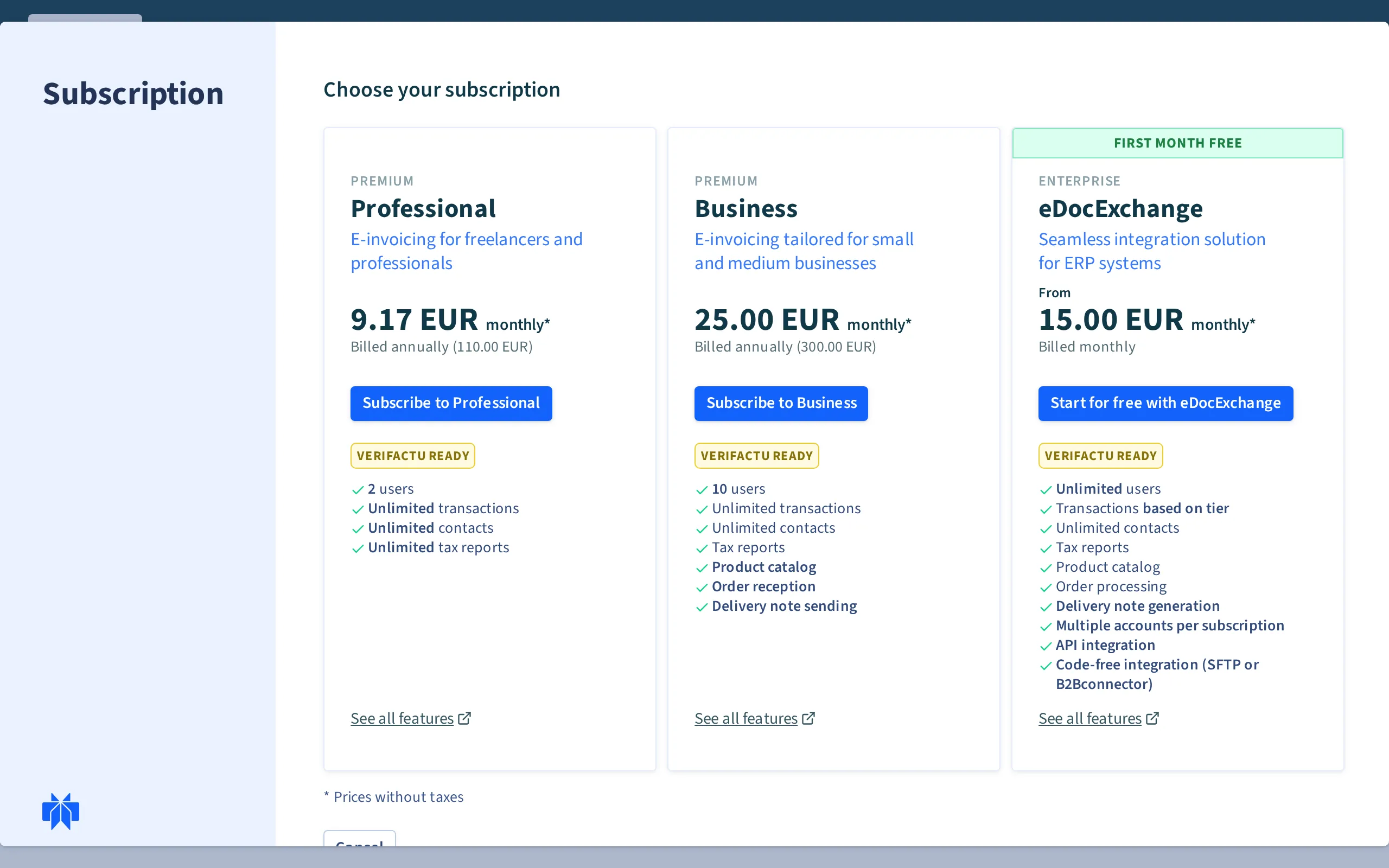This screenshot has width=1389, height=868.
Task: Click 'Choose your subscription' heading
Action: coord(442,90)
